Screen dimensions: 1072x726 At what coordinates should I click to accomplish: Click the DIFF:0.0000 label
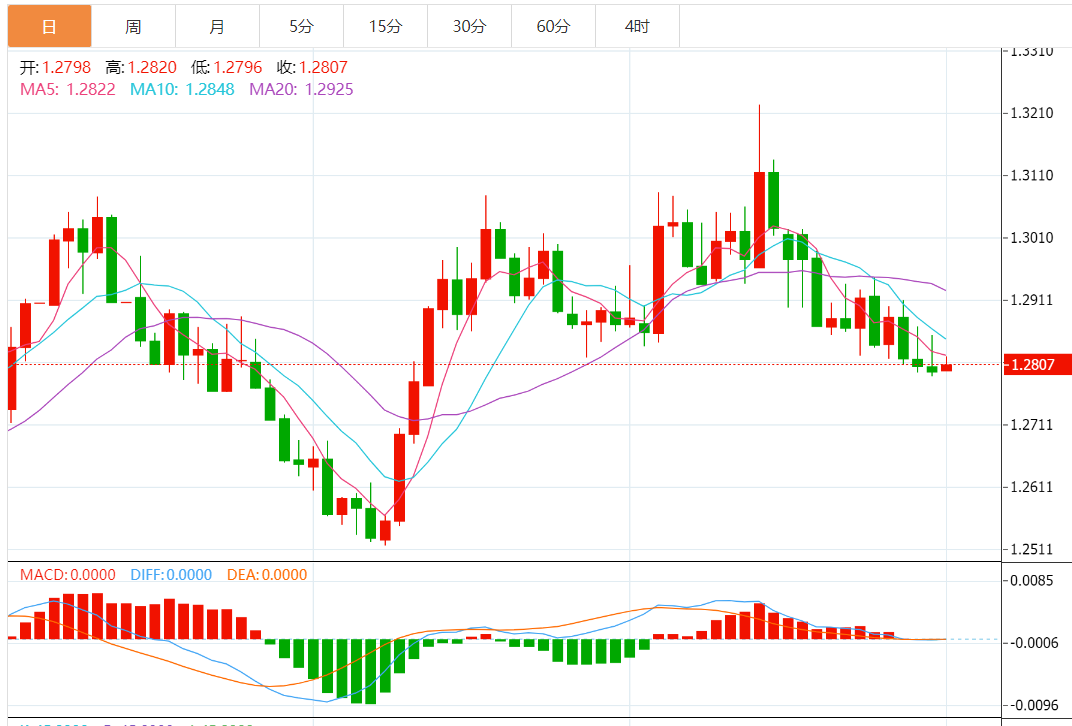(171, 575)
